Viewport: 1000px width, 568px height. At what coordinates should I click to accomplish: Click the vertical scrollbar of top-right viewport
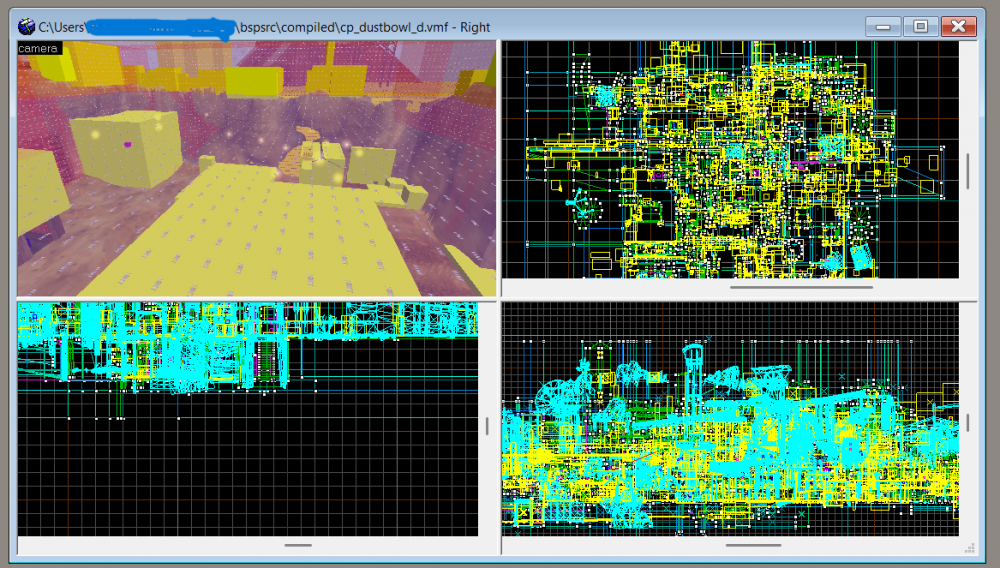tap(967, 170)
